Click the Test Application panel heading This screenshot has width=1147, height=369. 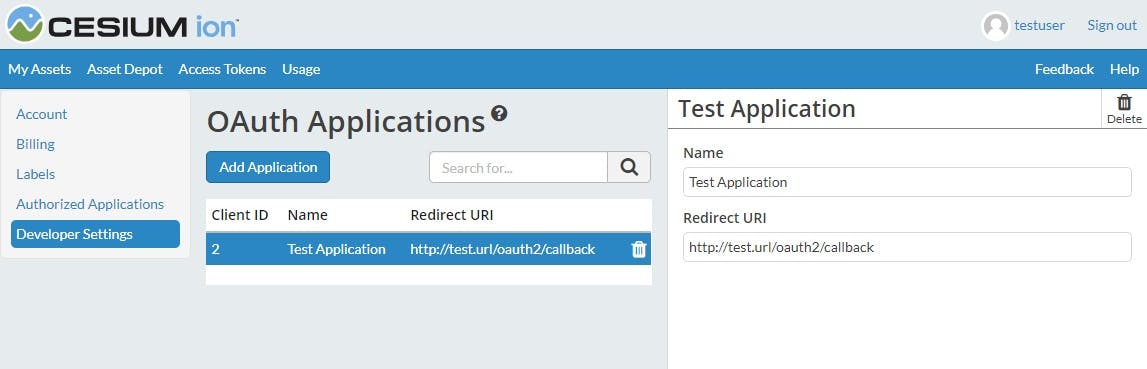767,108
